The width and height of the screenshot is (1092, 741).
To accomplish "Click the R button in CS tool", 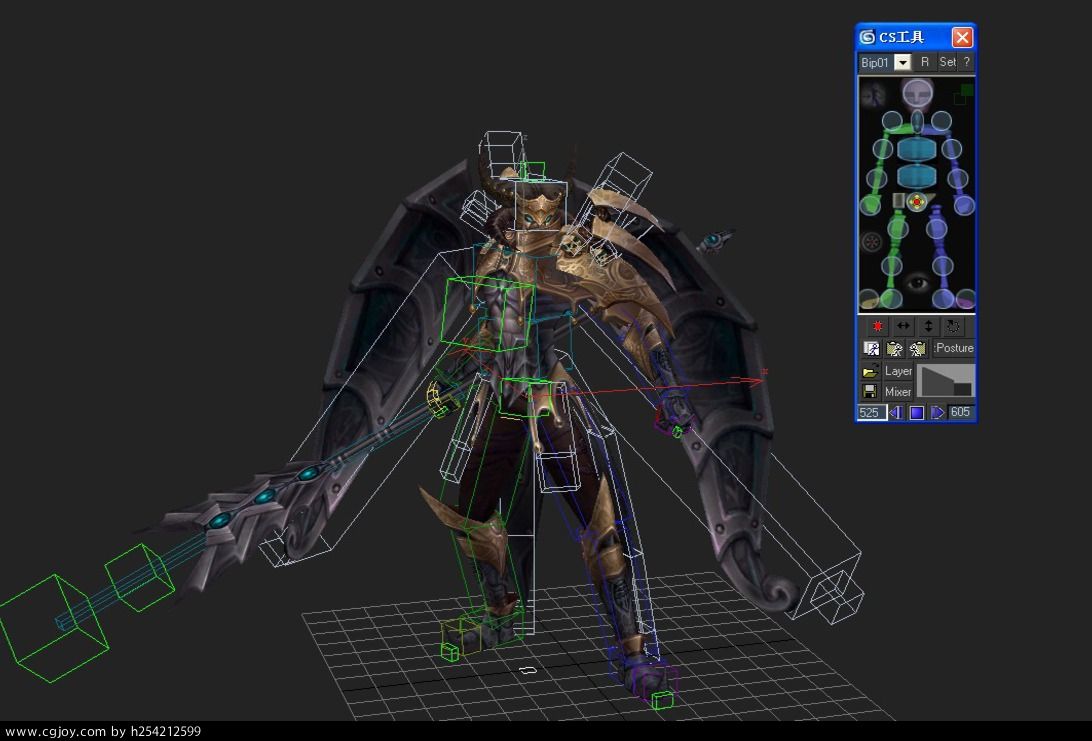I will coord(925,62).
